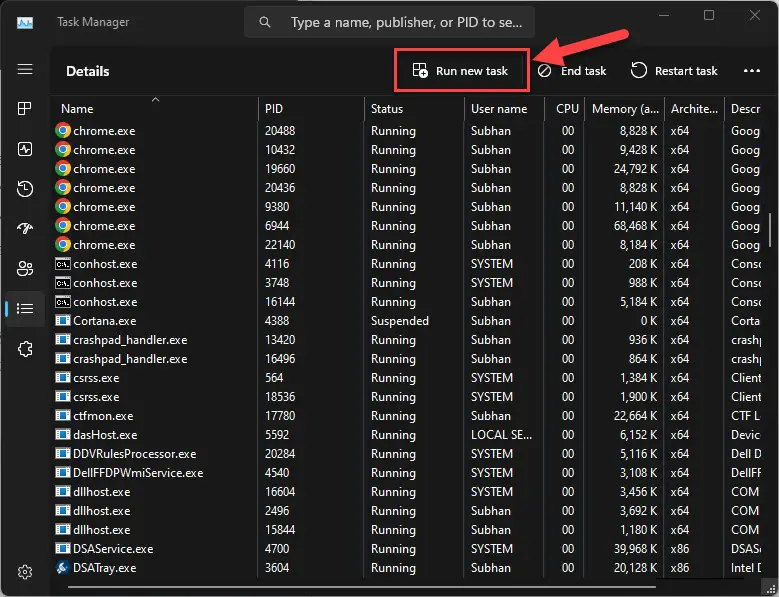The width and height of the screenshot is (779, 597).
Task: Click the DSAService.exe process icon
Action: pyautogui.click(x=63, y=548)
